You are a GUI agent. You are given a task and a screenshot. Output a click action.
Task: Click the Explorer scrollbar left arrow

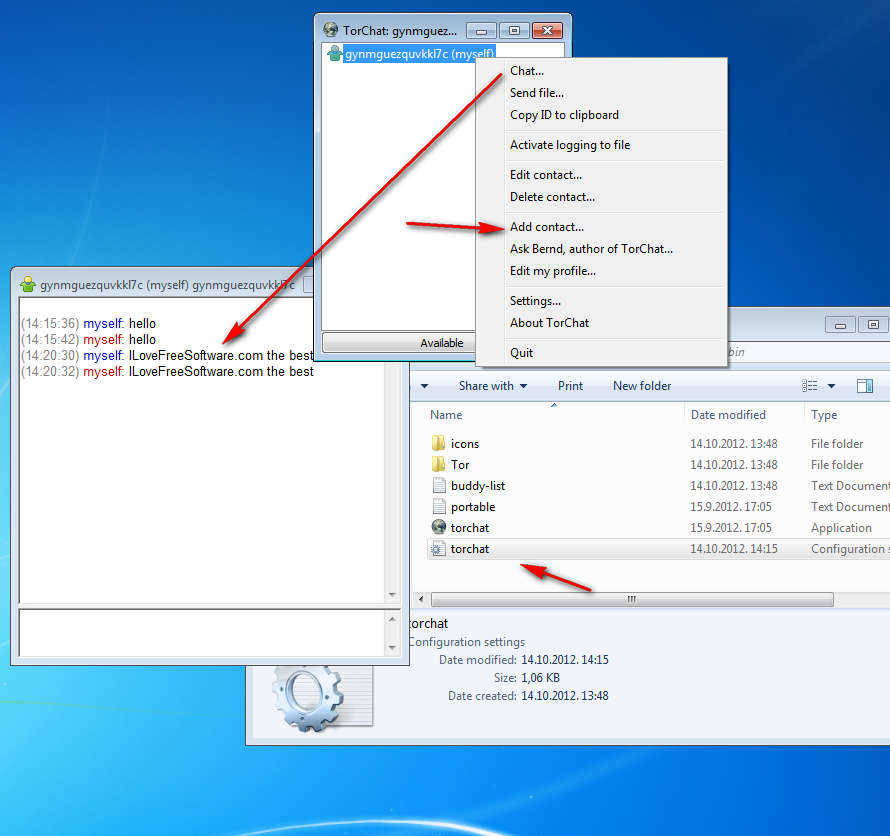pyautogui.click(x=421, y=599)
